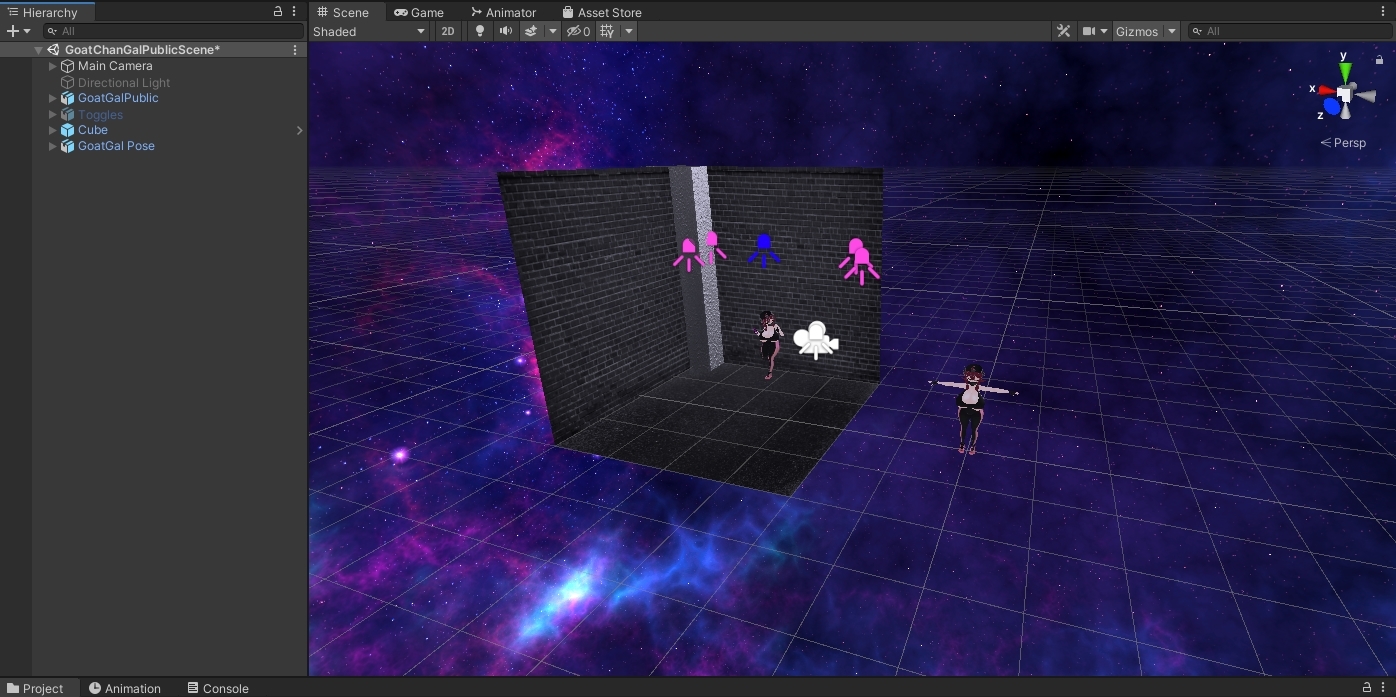
Task: Toggle scene audio with the speaker icon
Action: click(506, 31)
